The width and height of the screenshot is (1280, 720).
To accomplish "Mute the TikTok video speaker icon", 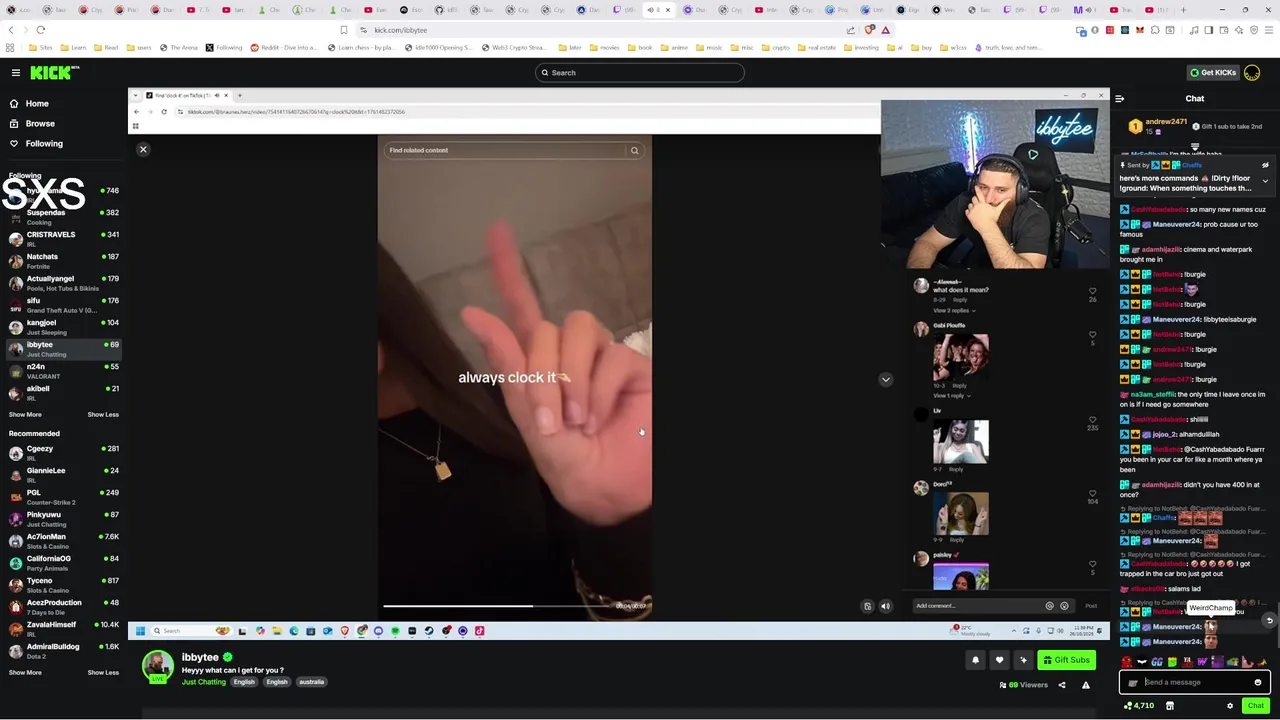I will pos(885,606).
